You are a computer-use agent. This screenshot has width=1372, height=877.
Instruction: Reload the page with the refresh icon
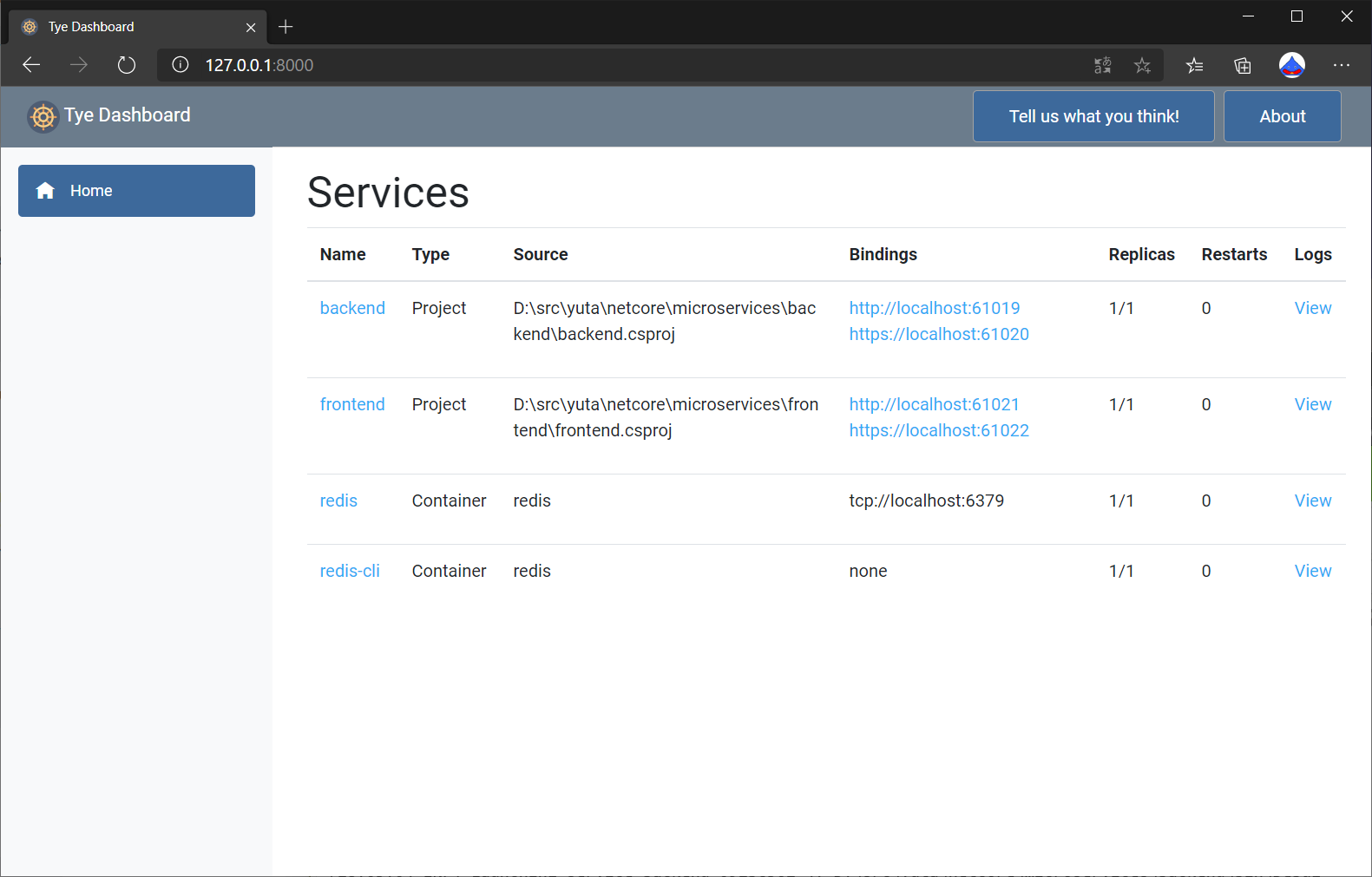tap(127, 65)
